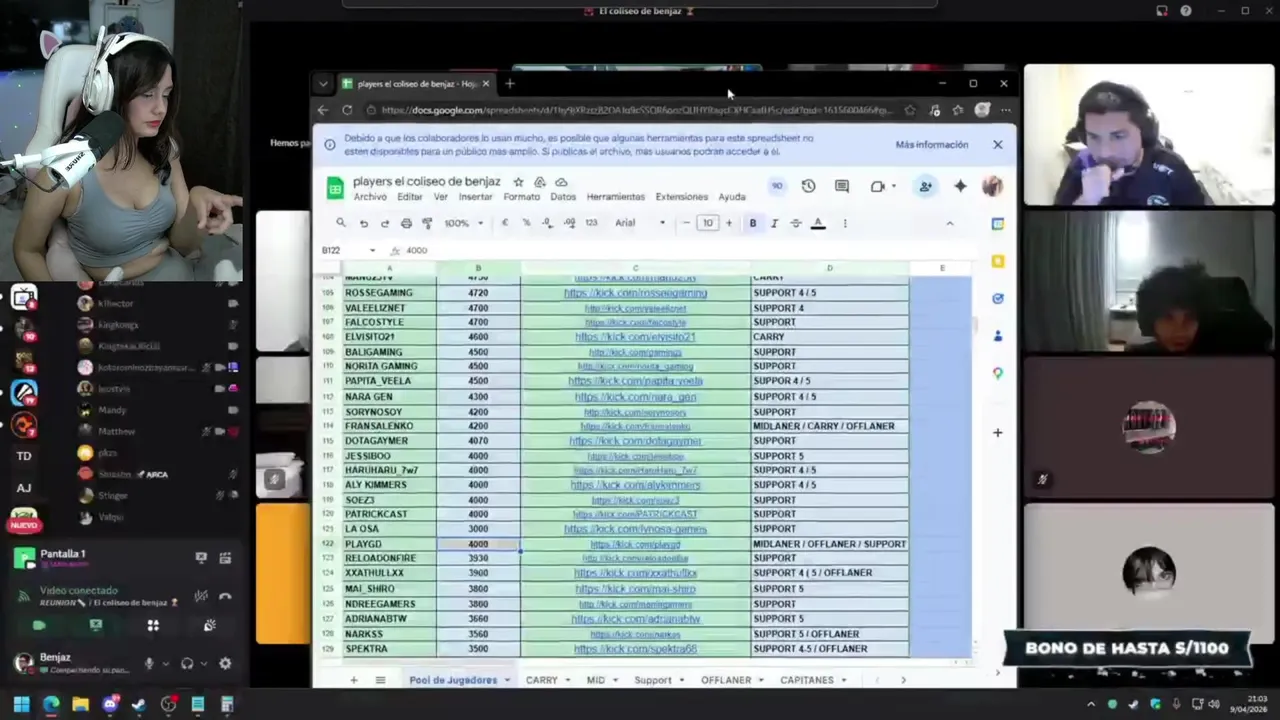Screen dimensions: 1280x720
Task: Click the font size 10 field
Action: point(708,223)
